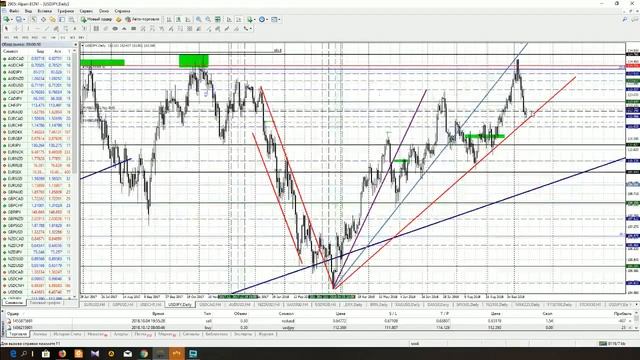Image resolution: width=640 pixels, height=360 pixels.
Task: Select the EURGBP row in Market Watch
Action: (x=38, y=138)
